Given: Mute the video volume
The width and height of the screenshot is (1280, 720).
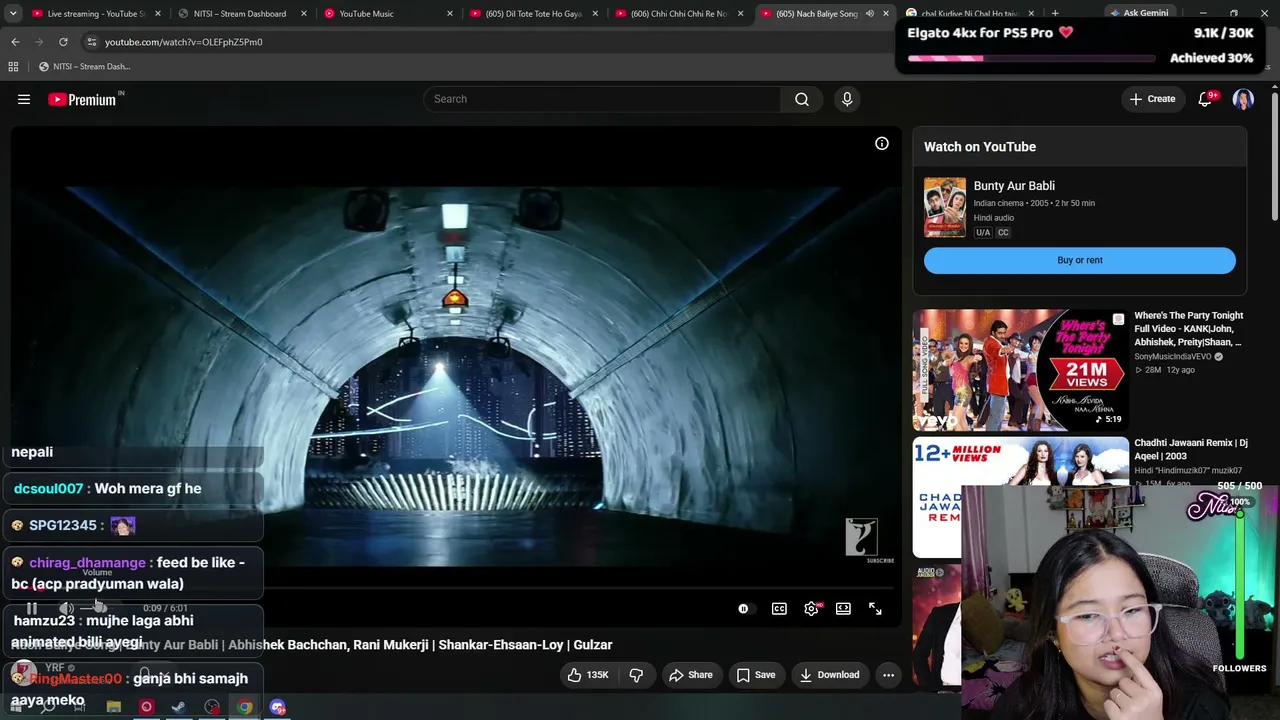Looking at the screenshot, I should [x=66, y=608].
